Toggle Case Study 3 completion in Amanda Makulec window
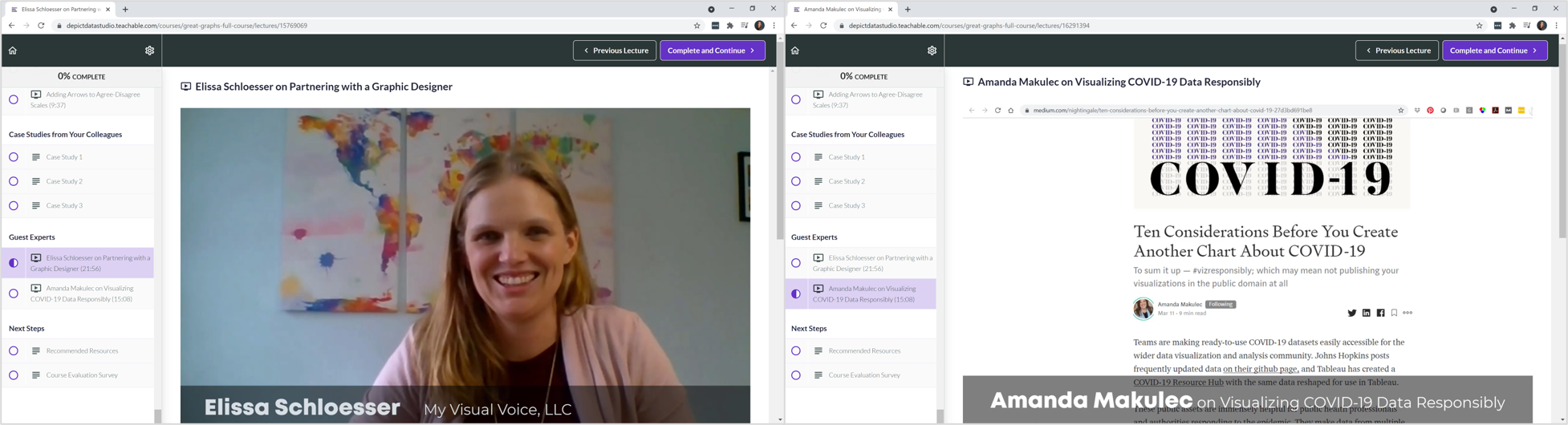This screenshot has width=1568, height=425. [x=796, y=206]
